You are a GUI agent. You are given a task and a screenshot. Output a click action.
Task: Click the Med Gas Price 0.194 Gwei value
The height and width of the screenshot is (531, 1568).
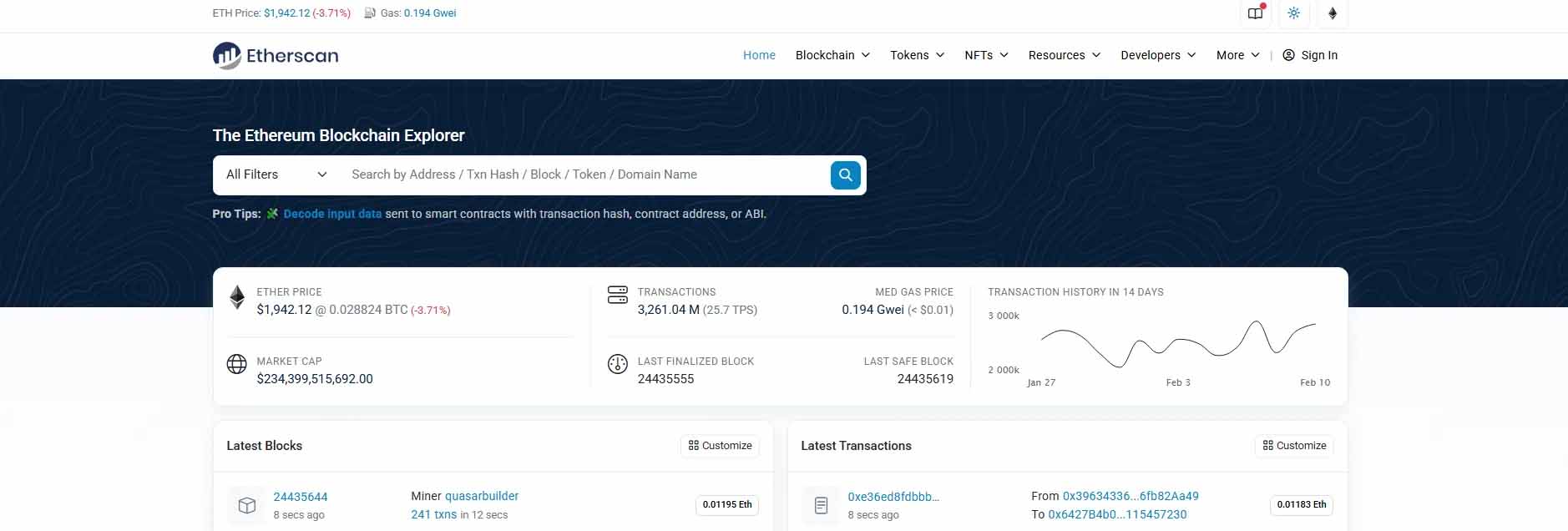pyautogui.click(x=873, y=310)
